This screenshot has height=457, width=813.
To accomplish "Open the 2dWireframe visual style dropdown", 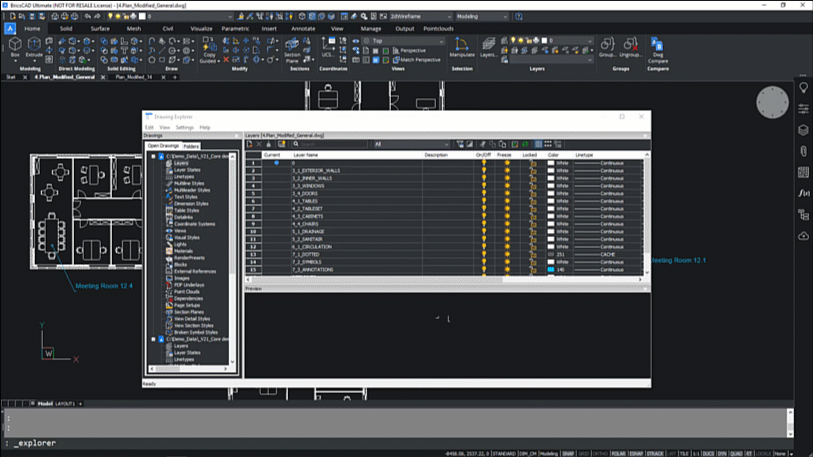I will 420,17.
